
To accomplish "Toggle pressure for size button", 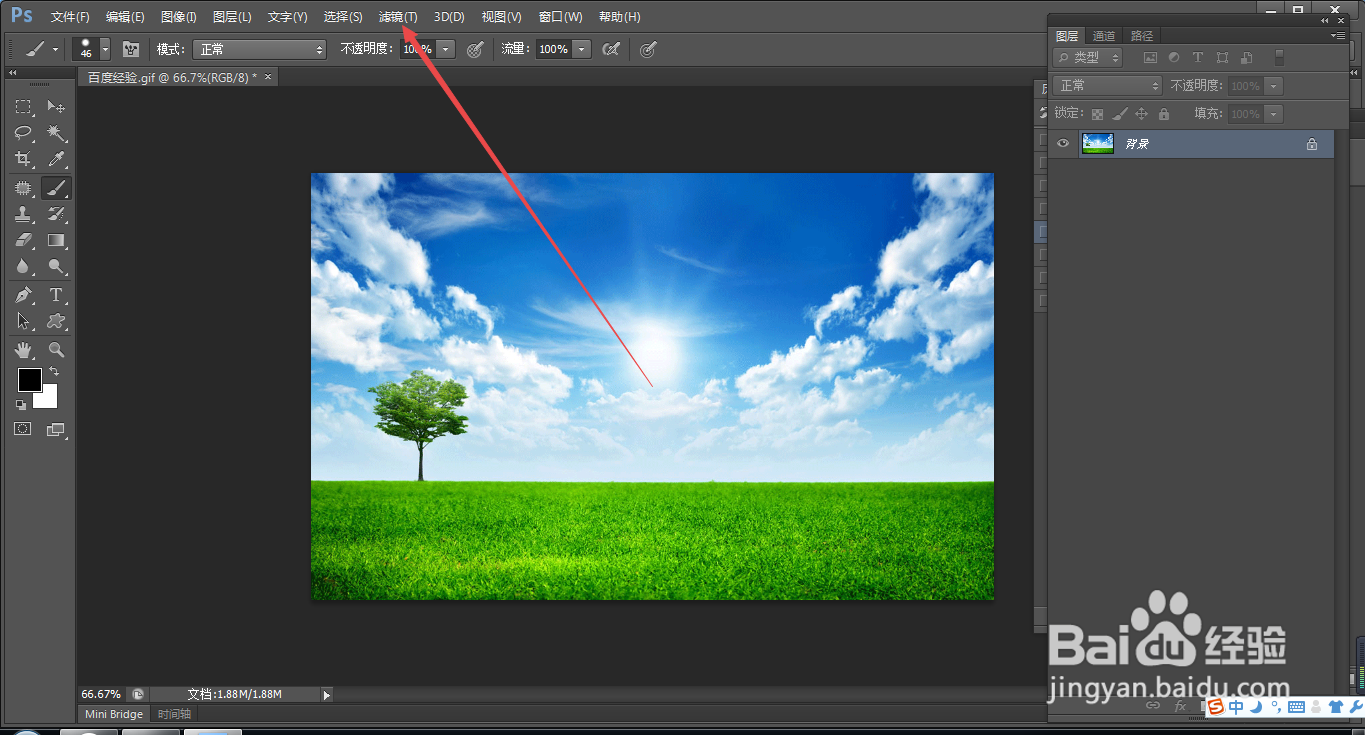I will click(x=648, y=49).
